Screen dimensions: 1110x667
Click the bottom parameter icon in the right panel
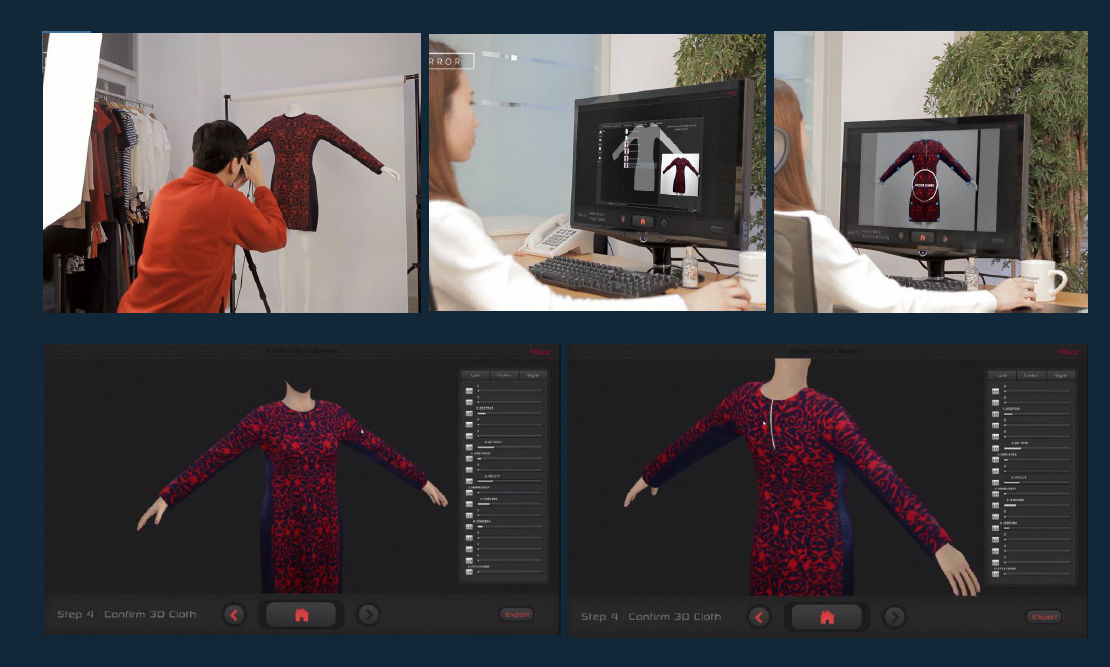995,573
